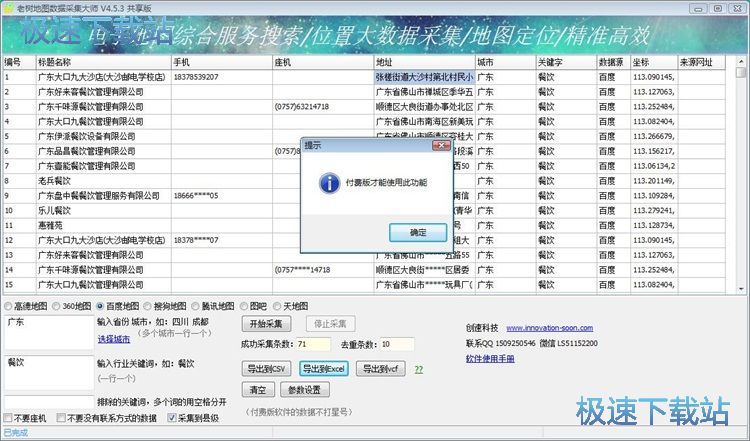Click 城市 column header
This screenshot has height=441, width=750.
(506, 62)
